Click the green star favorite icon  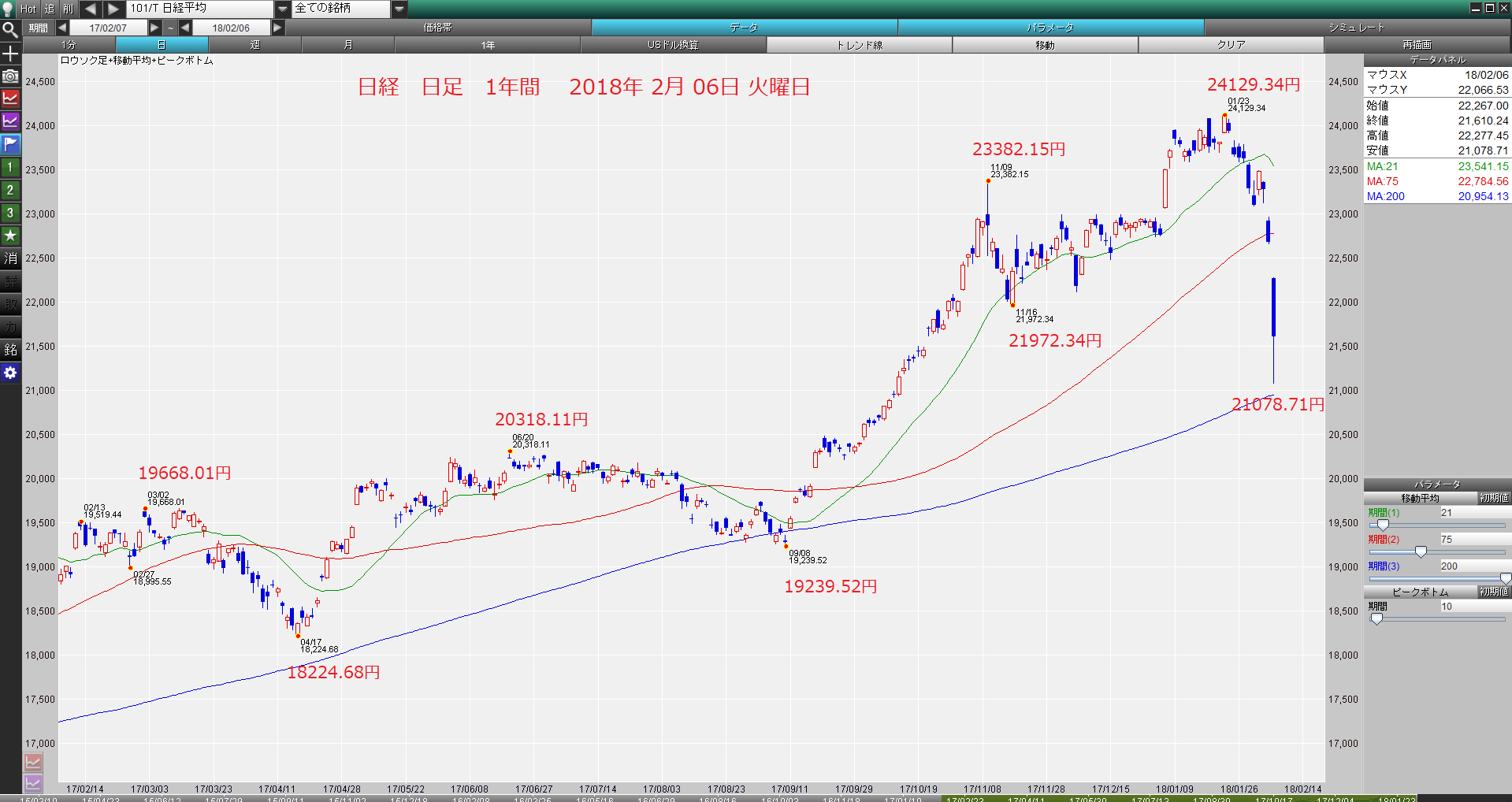(10, 236)
